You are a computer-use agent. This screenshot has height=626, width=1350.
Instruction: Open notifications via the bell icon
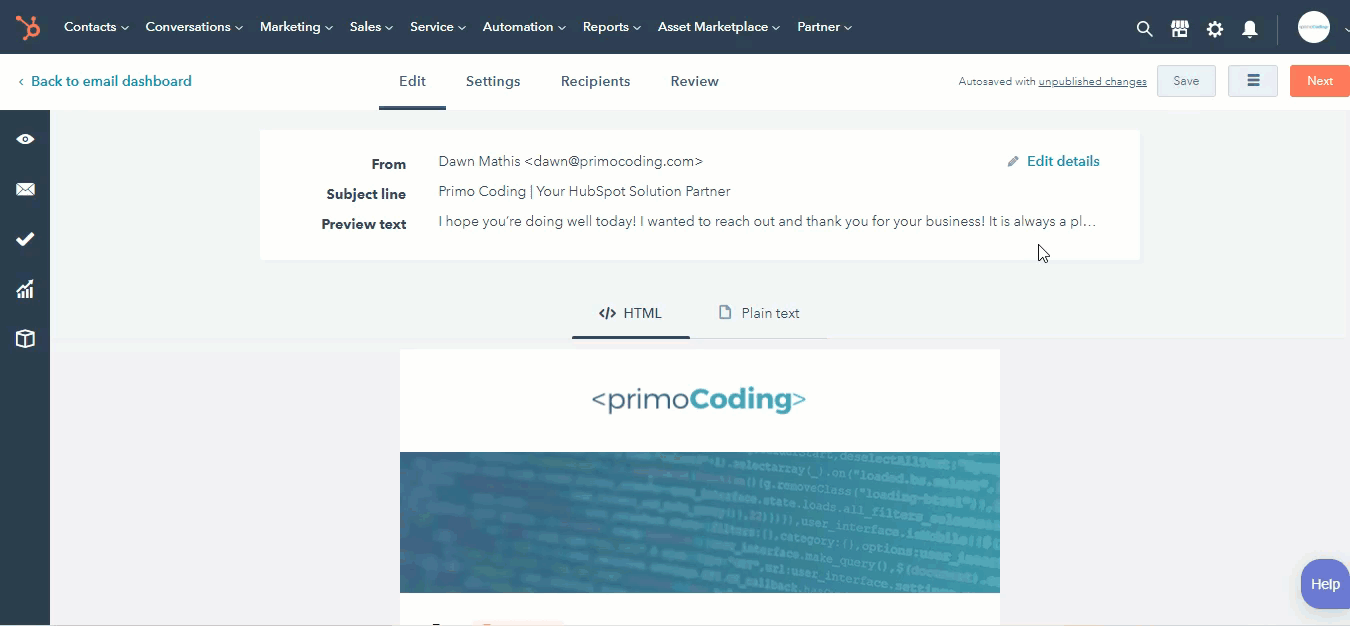(x=1249, y=29)
